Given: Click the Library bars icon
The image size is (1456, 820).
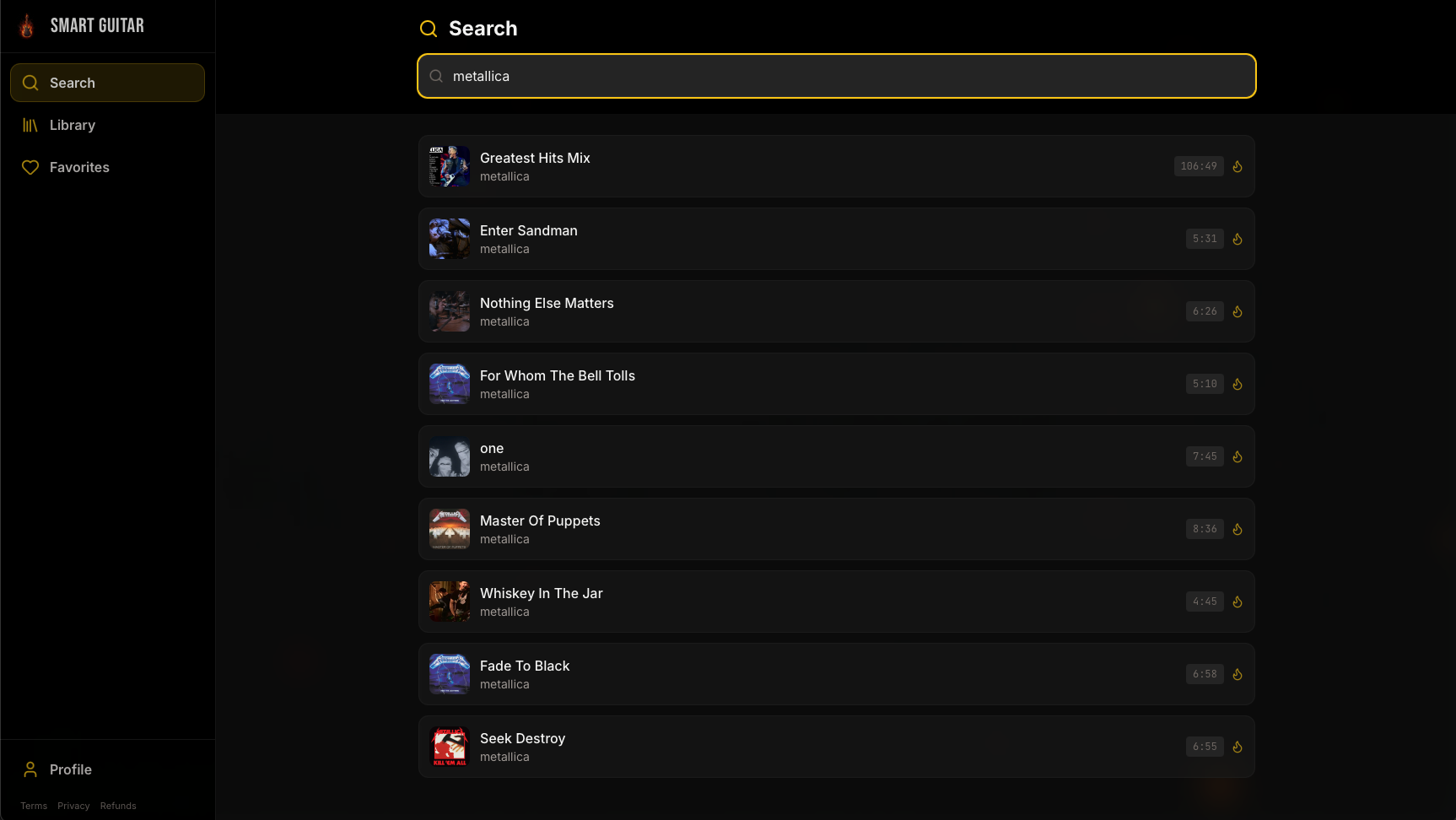Looking at the screenshot, I should [30, 125].
